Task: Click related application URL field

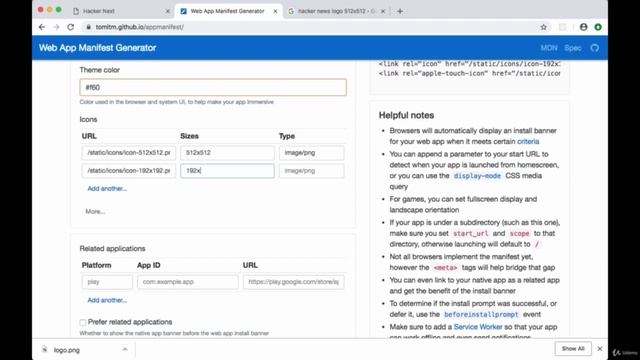Action: (x=293, y=282)
